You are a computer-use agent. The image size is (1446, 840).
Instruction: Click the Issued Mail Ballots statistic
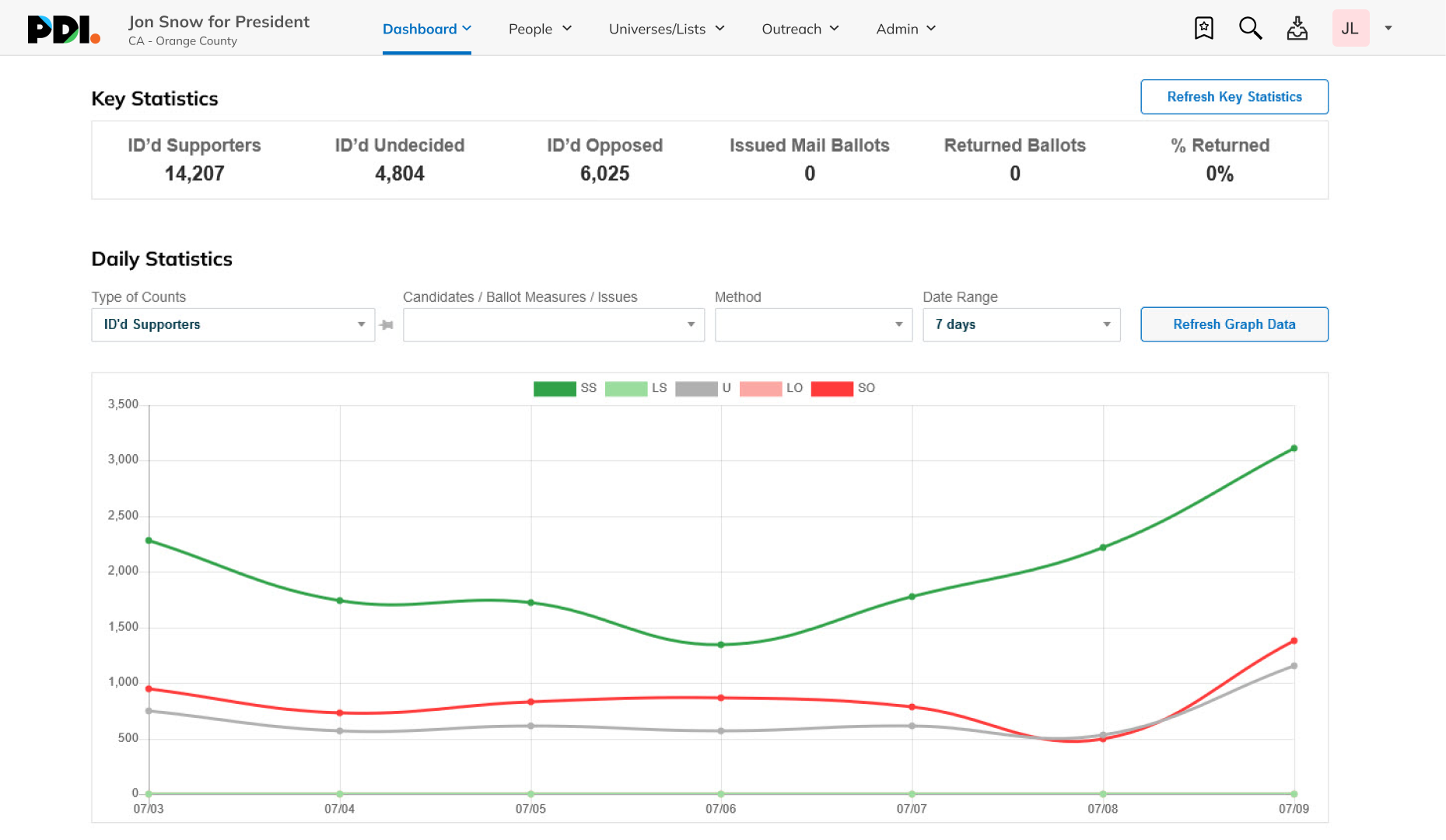tap(810, 160)
